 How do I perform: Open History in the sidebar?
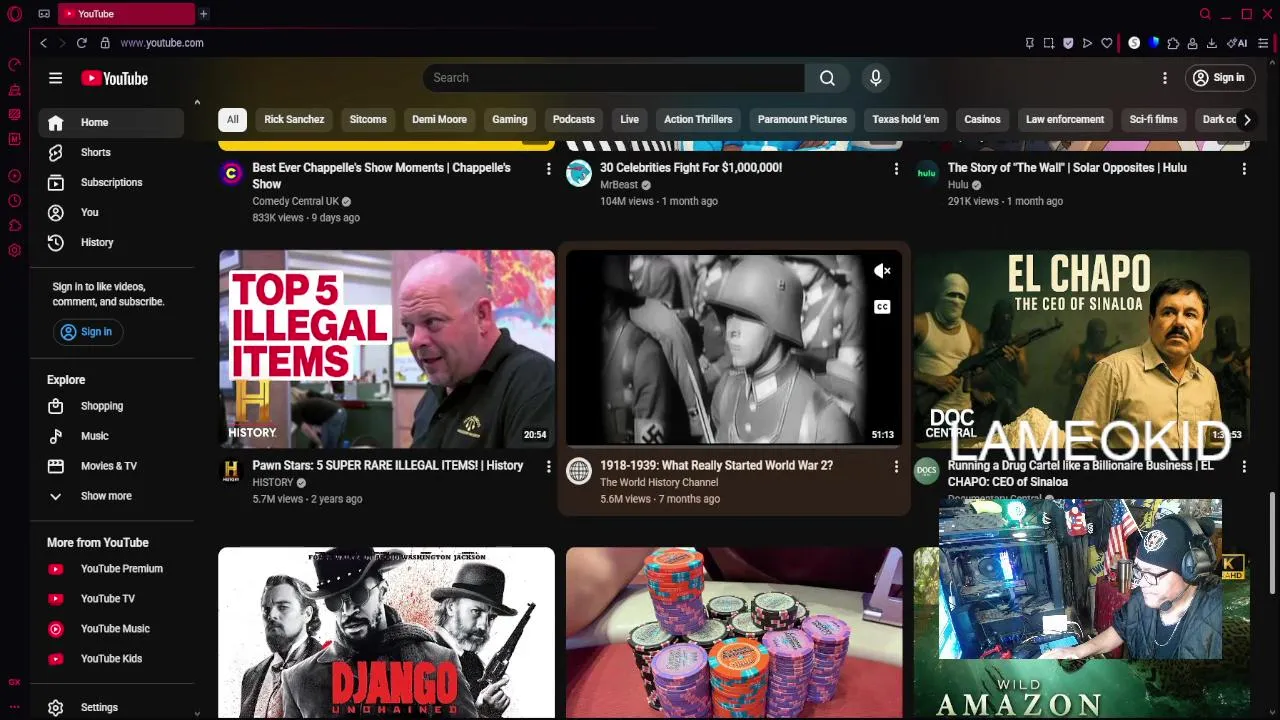coord(111,242)
